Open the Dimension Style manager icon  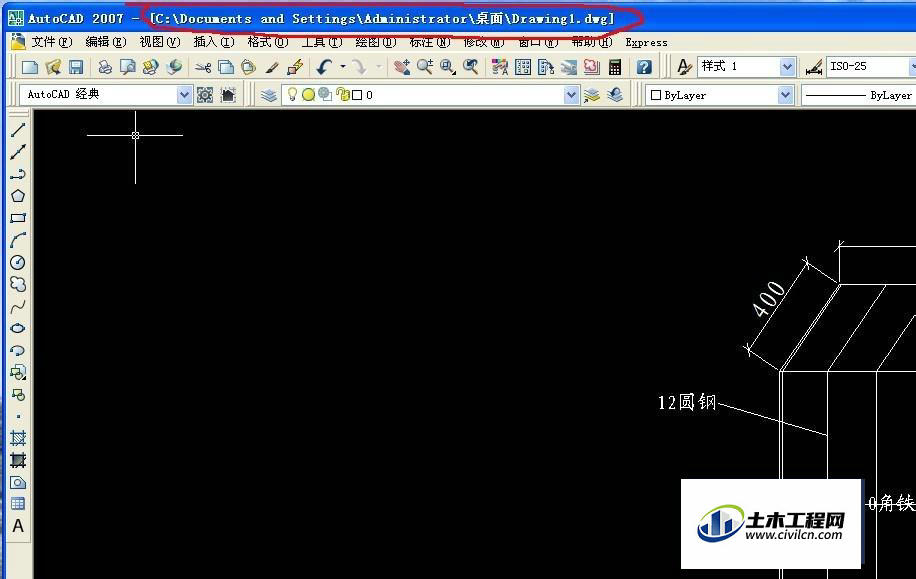[814, 67]
